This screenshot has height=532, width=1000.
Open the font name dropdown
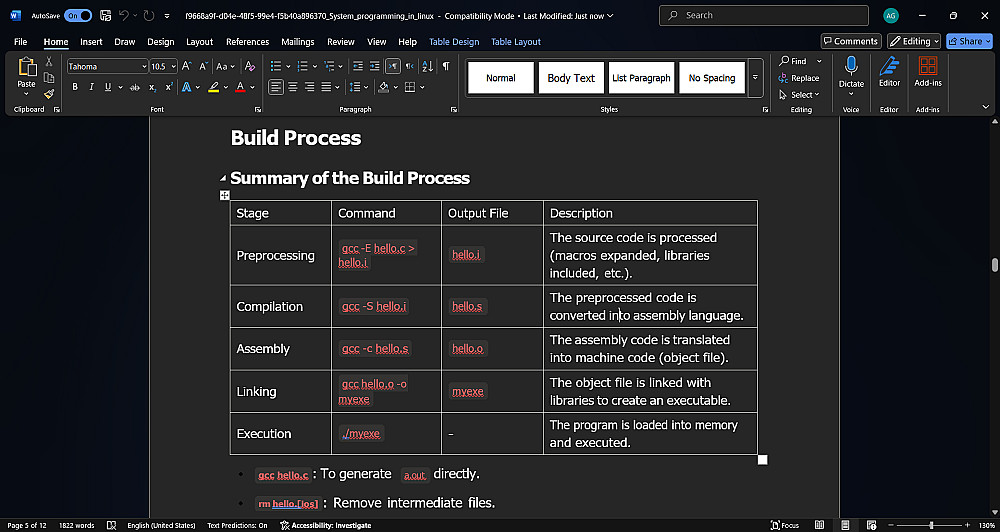point(143,66)
